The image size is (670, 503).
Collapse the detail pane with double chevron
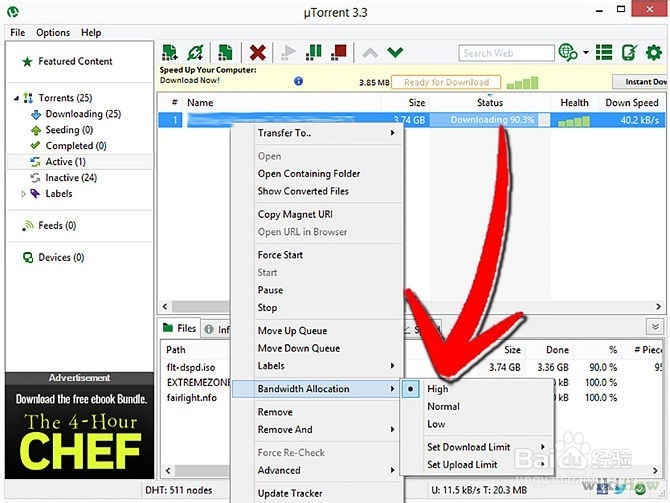click(655, 327)
